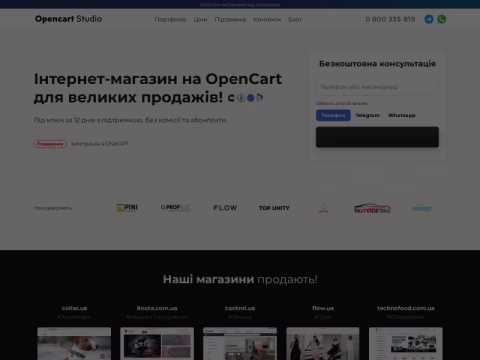Open control.ua store title
This screenshot has width=480, height=360.
(240, 308)
